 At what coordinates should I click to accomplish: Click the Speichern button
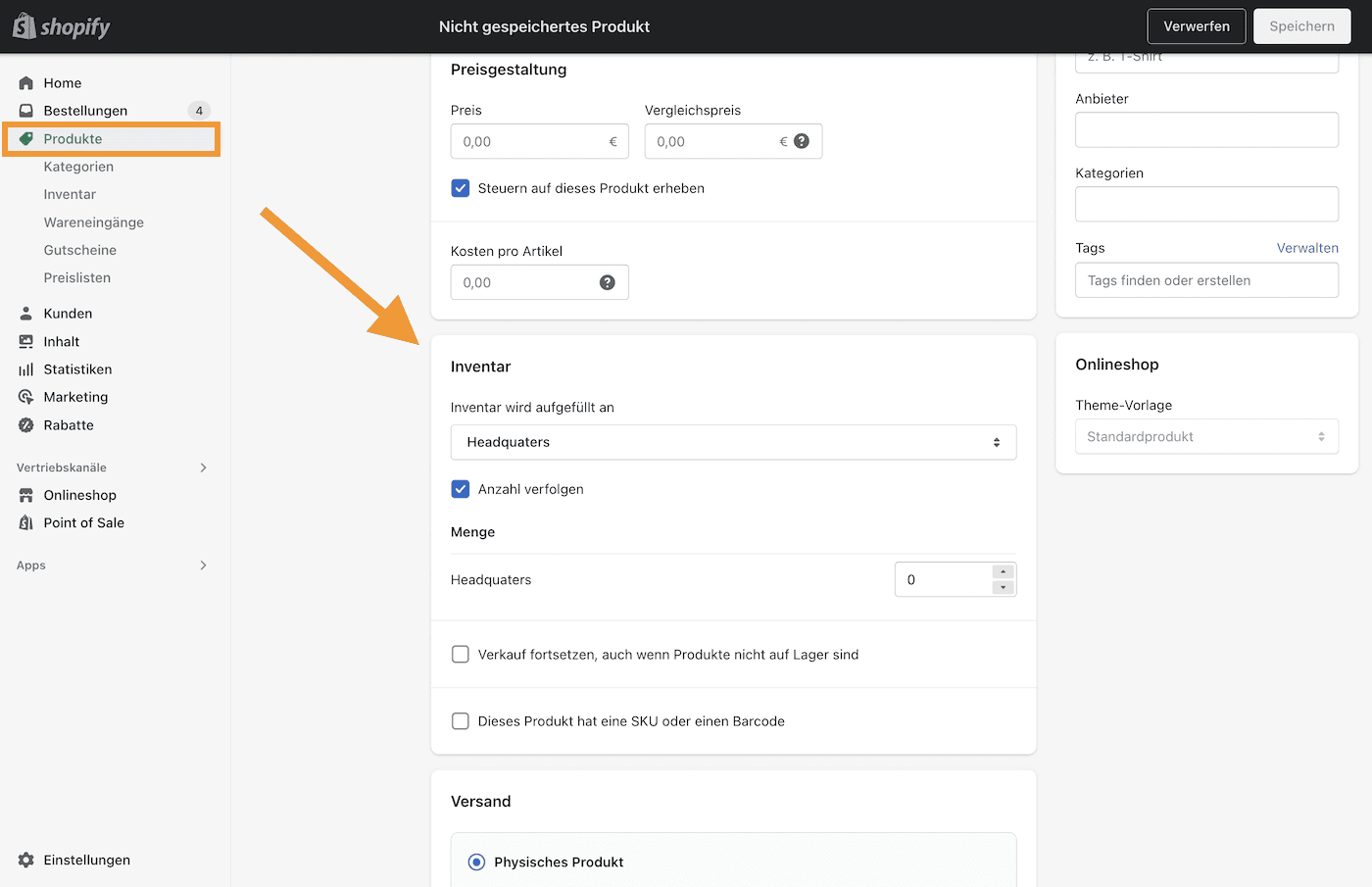1302,26
